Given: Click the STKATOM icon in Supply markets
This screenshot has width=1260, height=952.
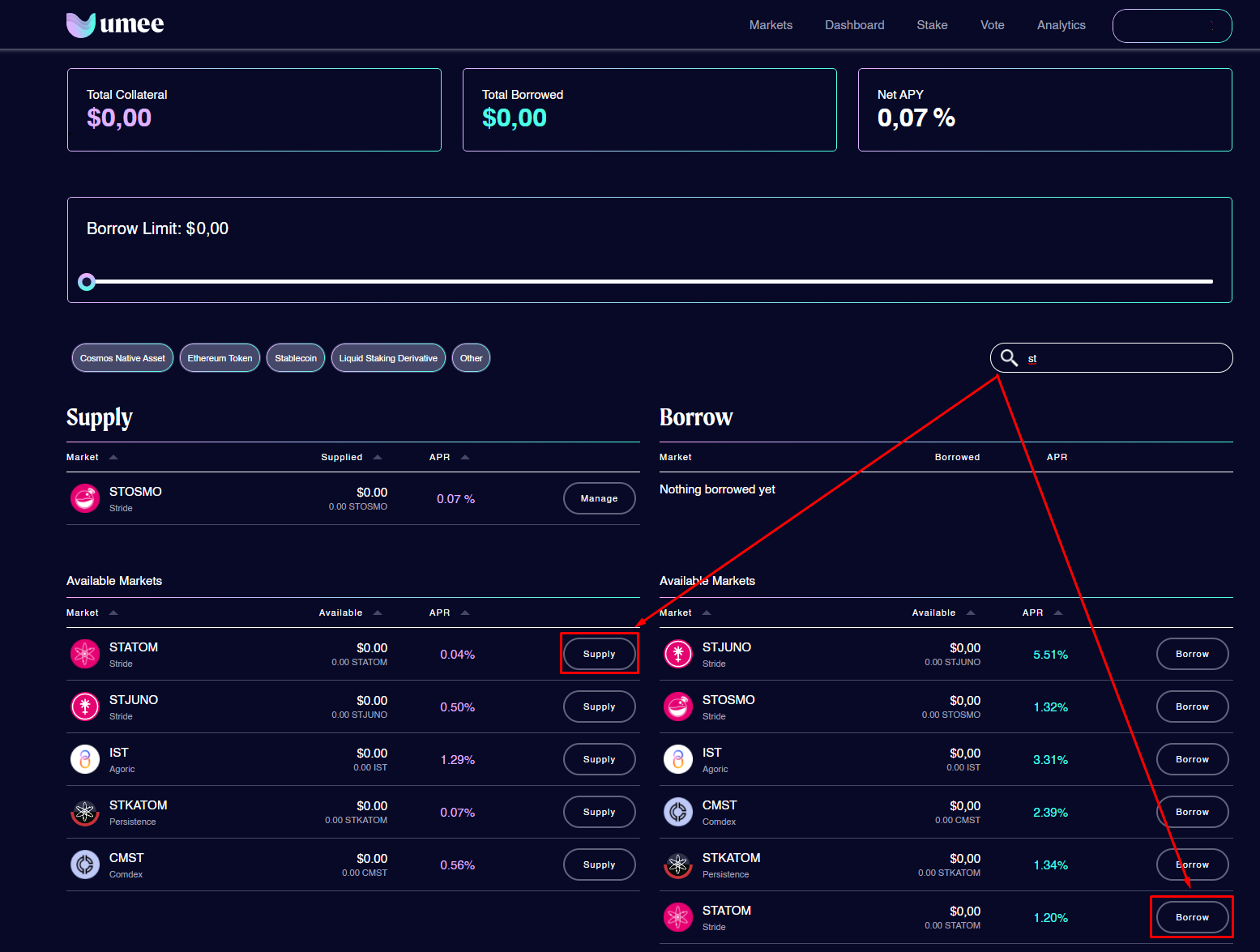Looking at the screenshot, I should pyautogui.click(x=85, y=812).
